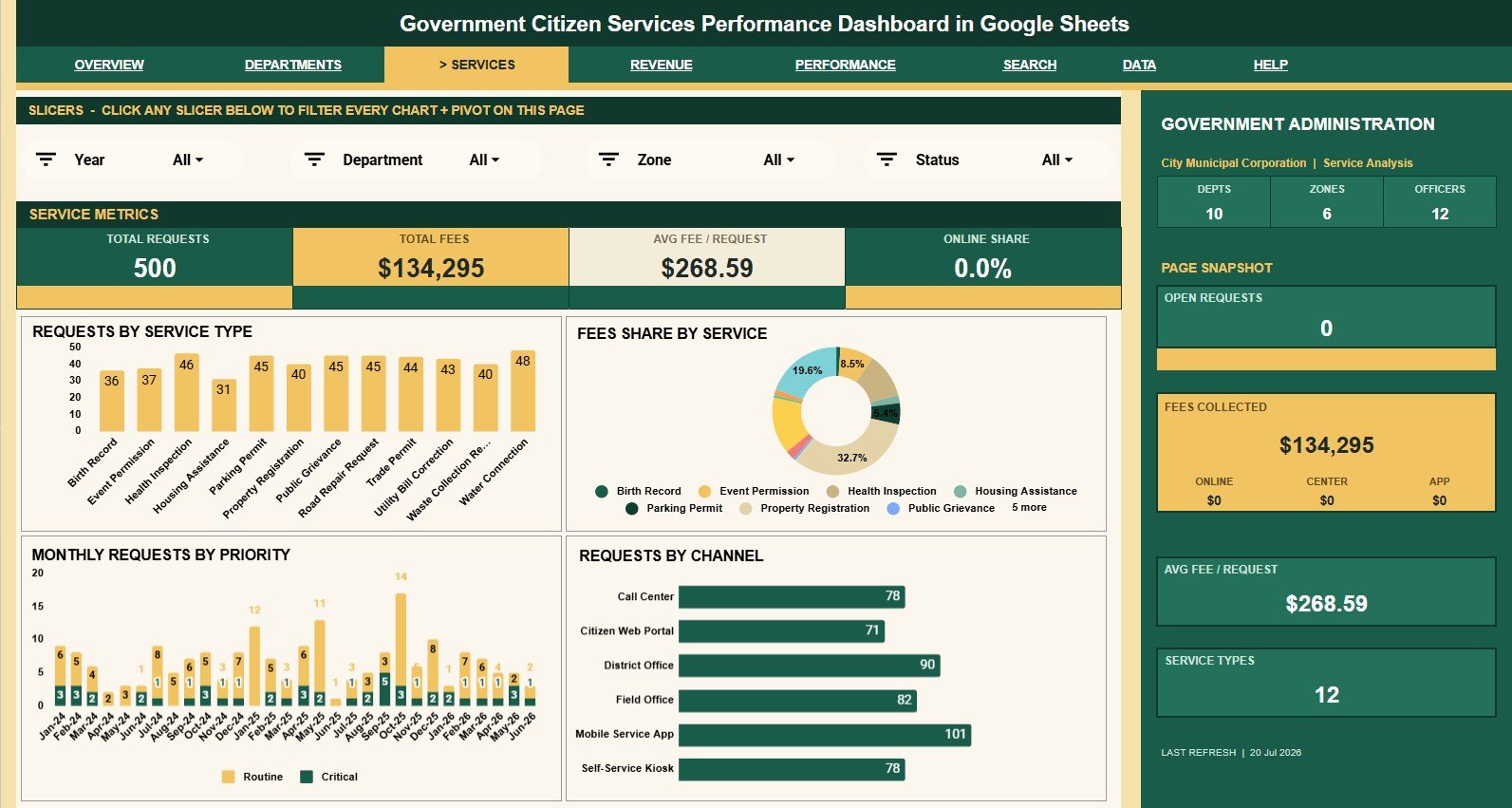This screenshot has height=808, width=1512.
Task: Click the Total Fees value $134,295
Action: point(431,269)
